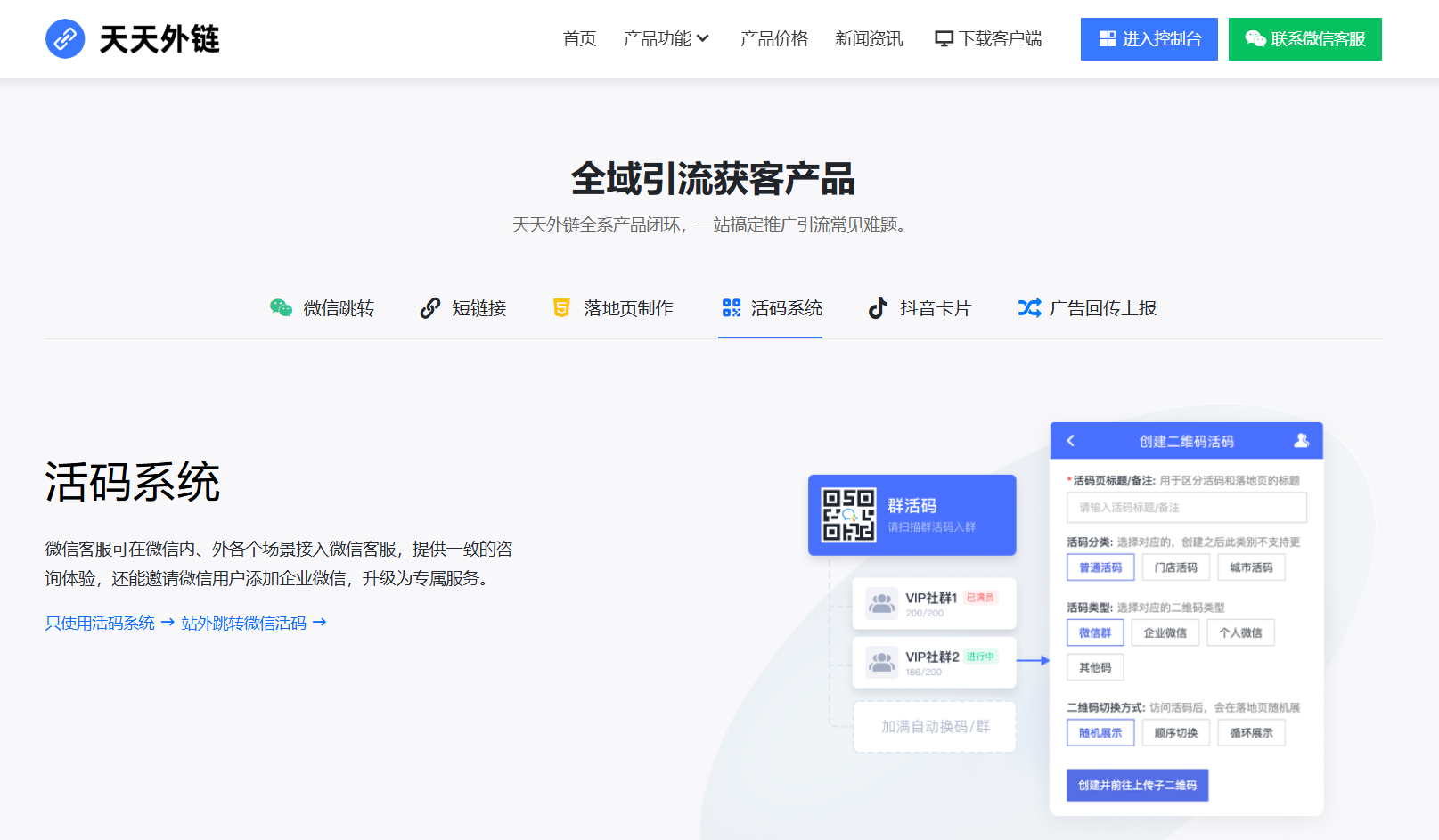
Task: Click the chain link icon beside 短链接
Action: [x=430, y=308]
